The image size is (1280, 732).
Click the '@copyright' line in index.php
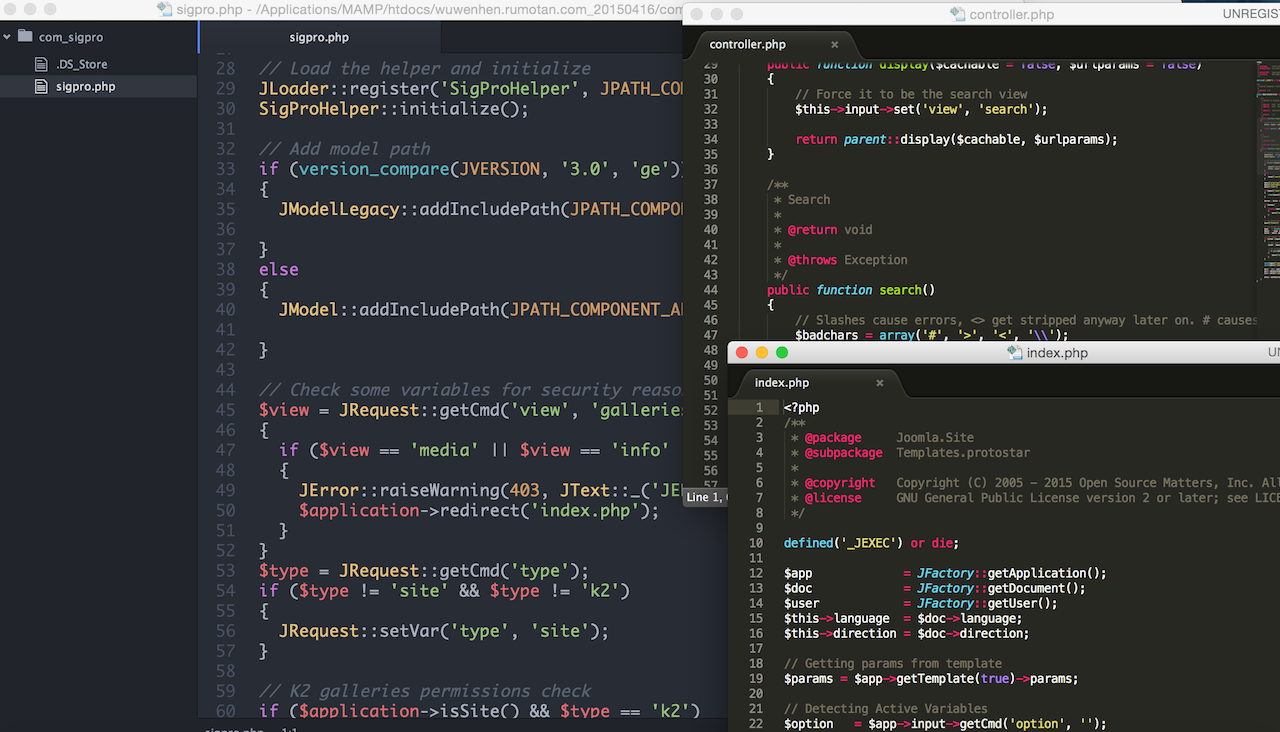[1042, 482]
